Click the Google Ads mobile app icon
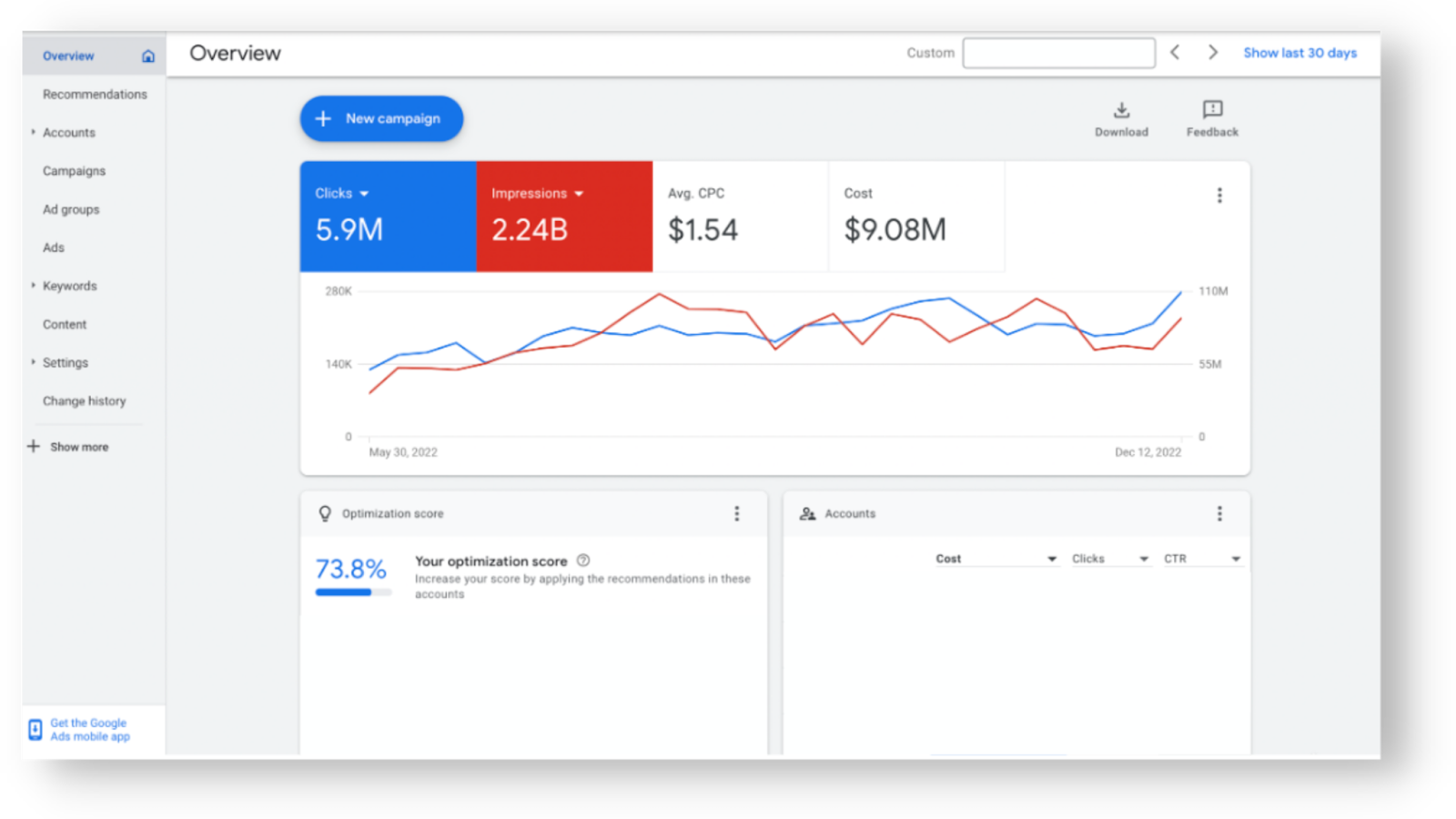 [x=35, y=729]
